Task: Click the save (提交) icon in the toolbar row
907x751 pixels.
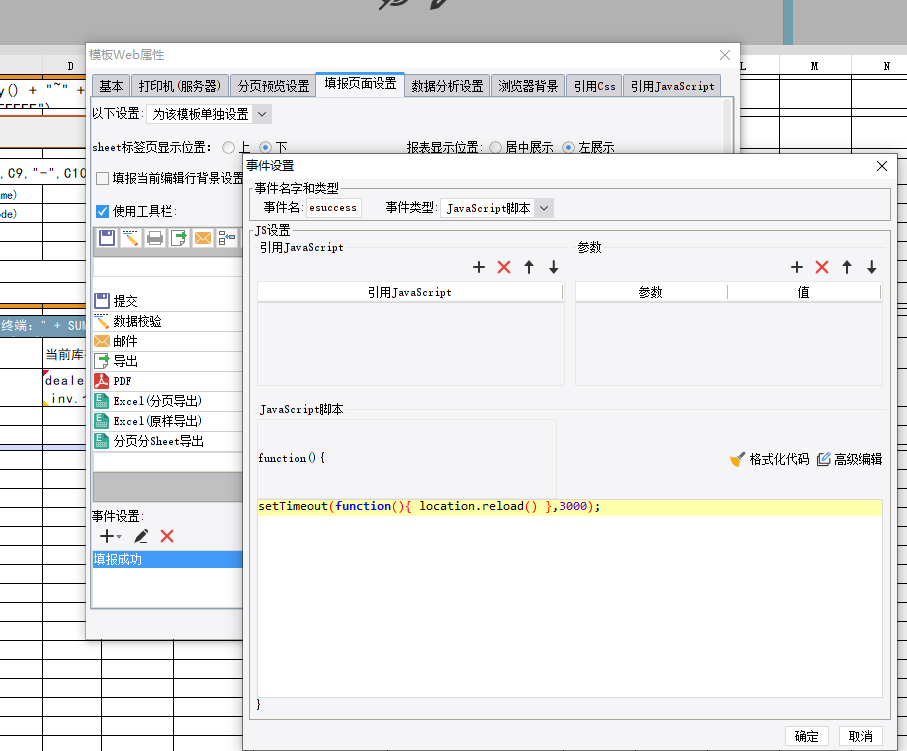Action: (x=107, y=238)
